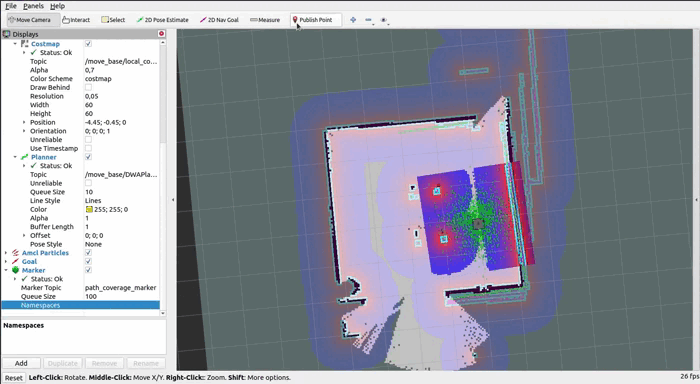Viewport: 700px width, 384px height.
Task: Disable the Planner display checkbox
Action: [x=88, y=157]
